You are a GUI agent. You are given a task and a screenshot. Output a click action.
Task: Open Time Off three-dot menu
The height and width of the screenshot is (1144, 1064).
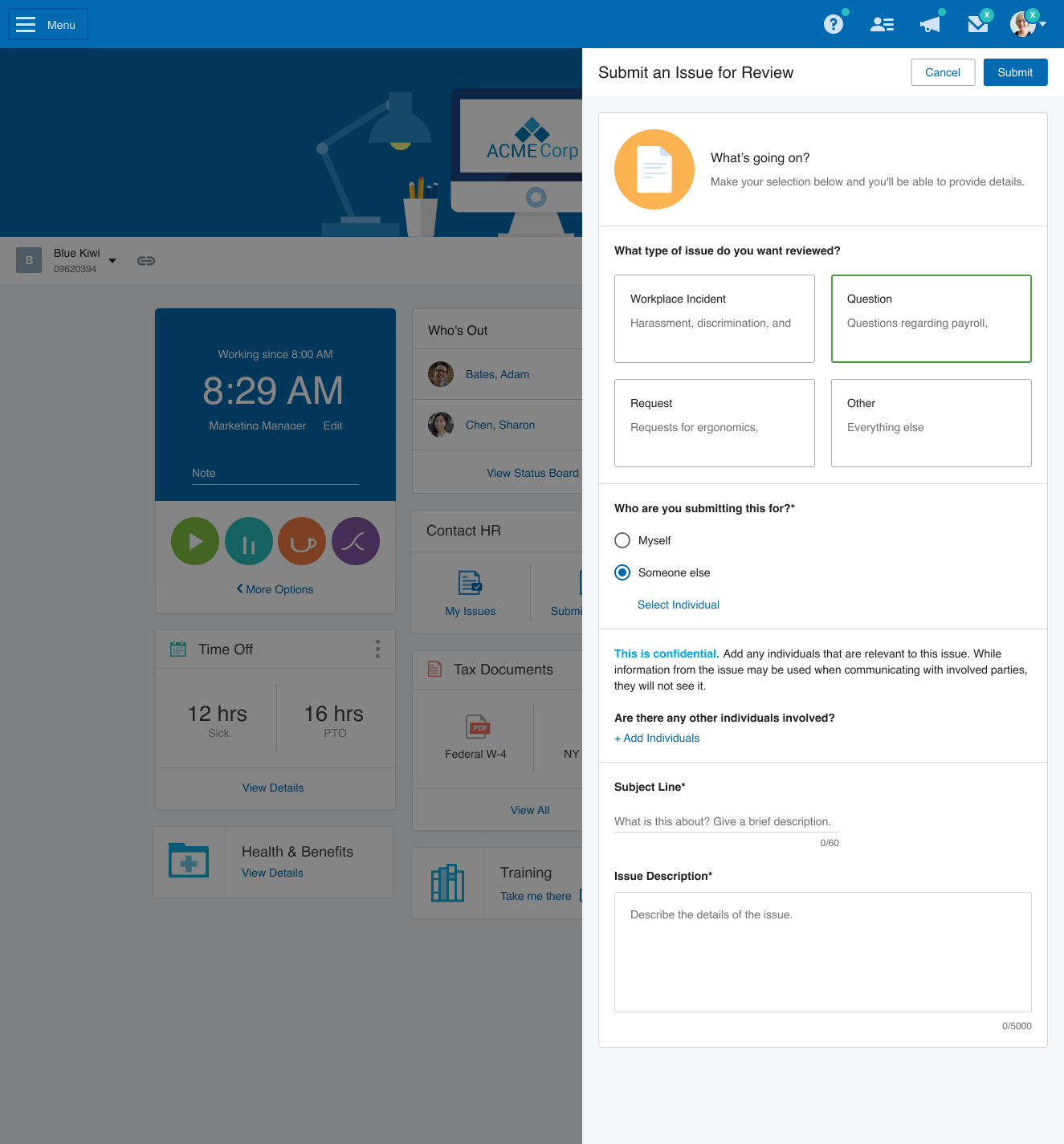[377, 649]
